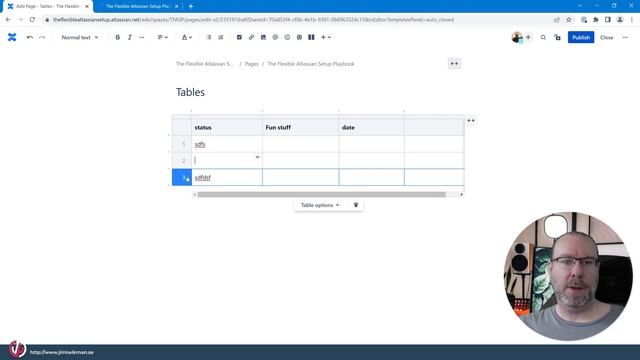Open the Pages breadcrumb
Image resolution: width=640 pixels, height=360 pixels.
252,64
